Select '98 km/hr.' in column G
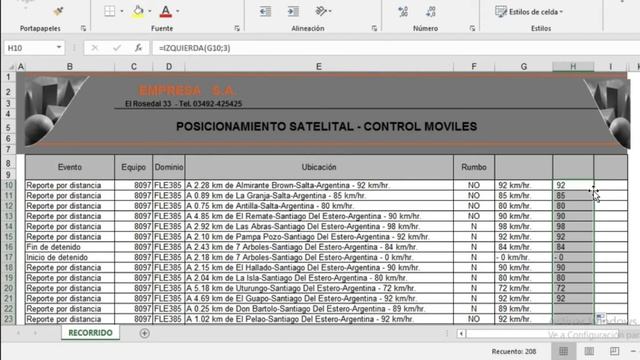 pyautogui.click(x=524, y=227)
